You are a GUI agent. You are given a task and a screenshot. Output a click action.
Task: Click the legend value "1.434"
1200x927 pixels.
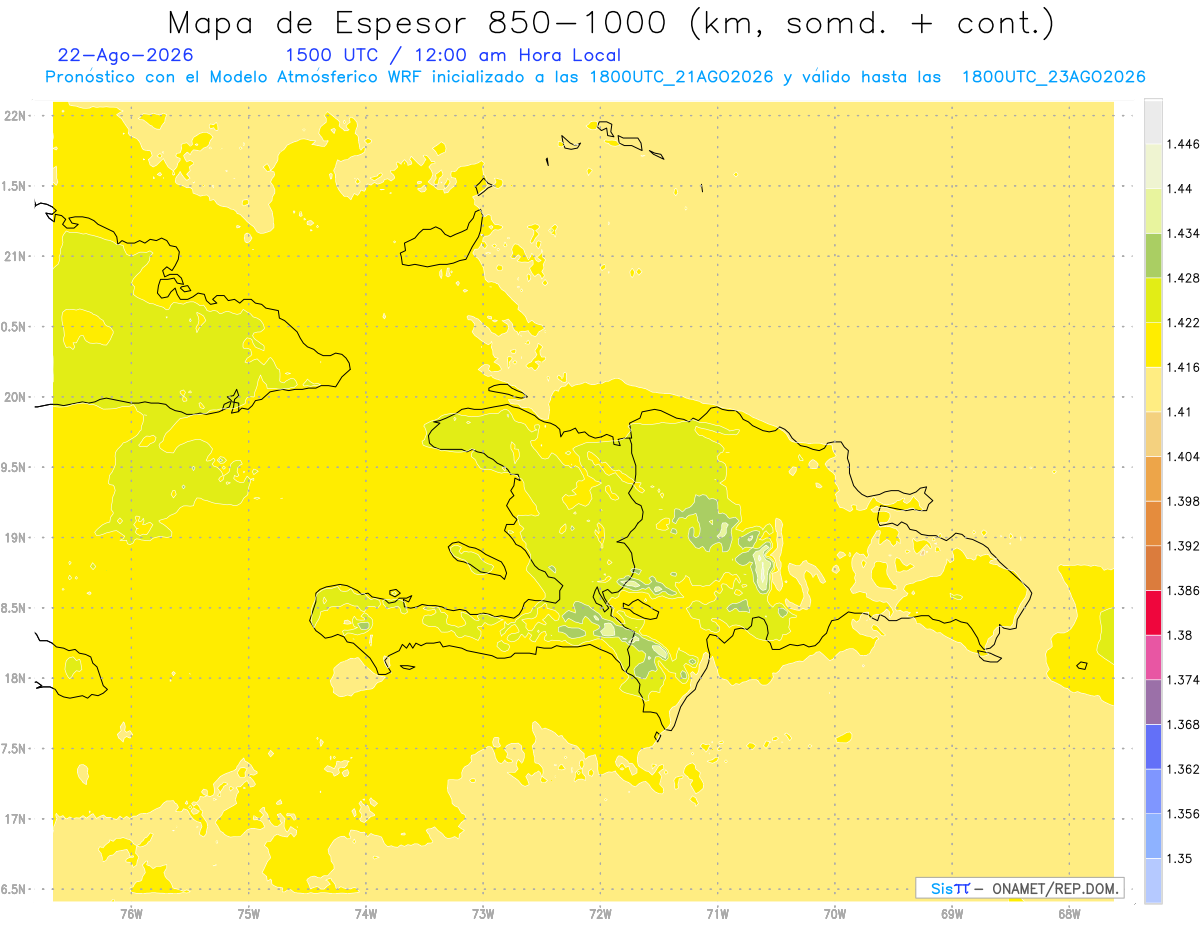pos(1182,233)
